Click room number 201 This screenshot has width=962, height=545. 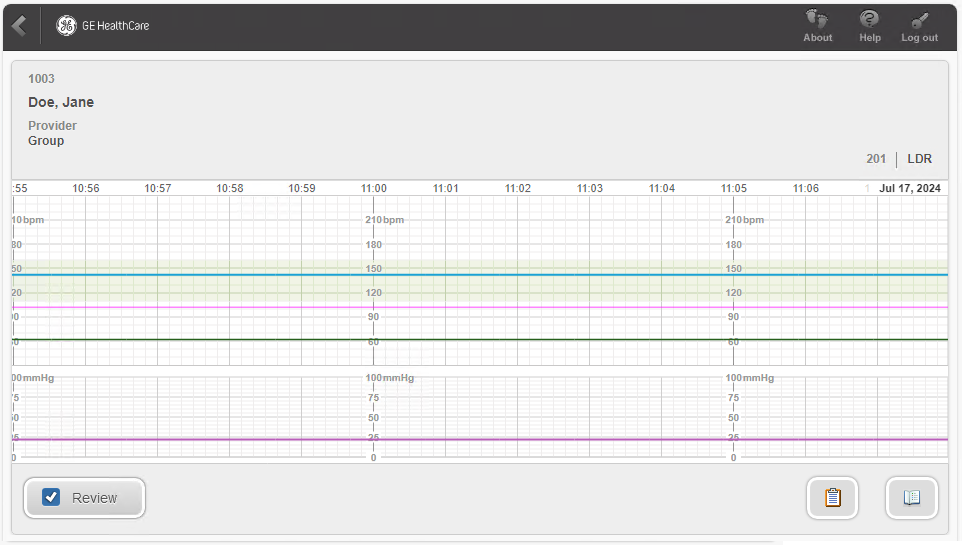[876, 159]
